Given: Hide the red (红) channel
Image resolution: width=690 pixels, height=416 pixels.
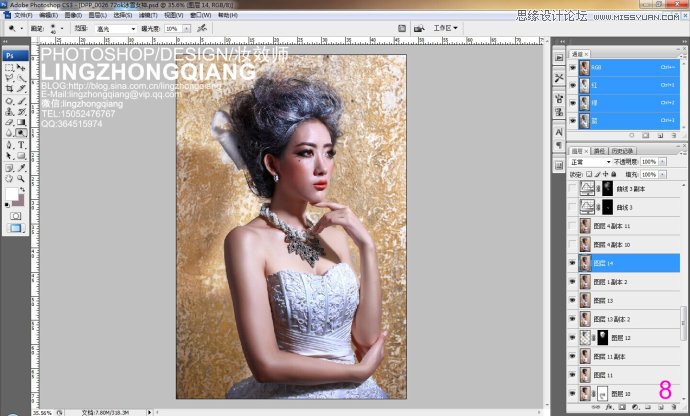Looking at the screenshot, I should pos(573,85).
